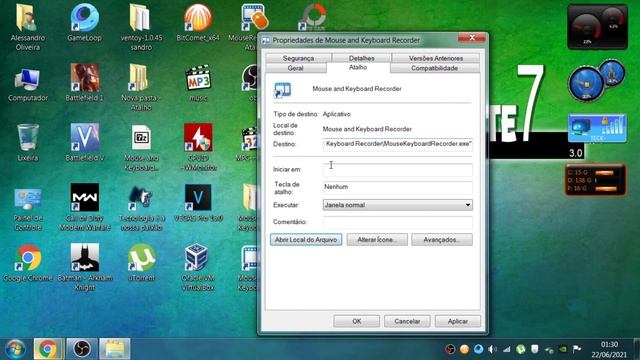Click the blue dial meter gadget
The image size is (640, 360).
click(x=596, y=80)
